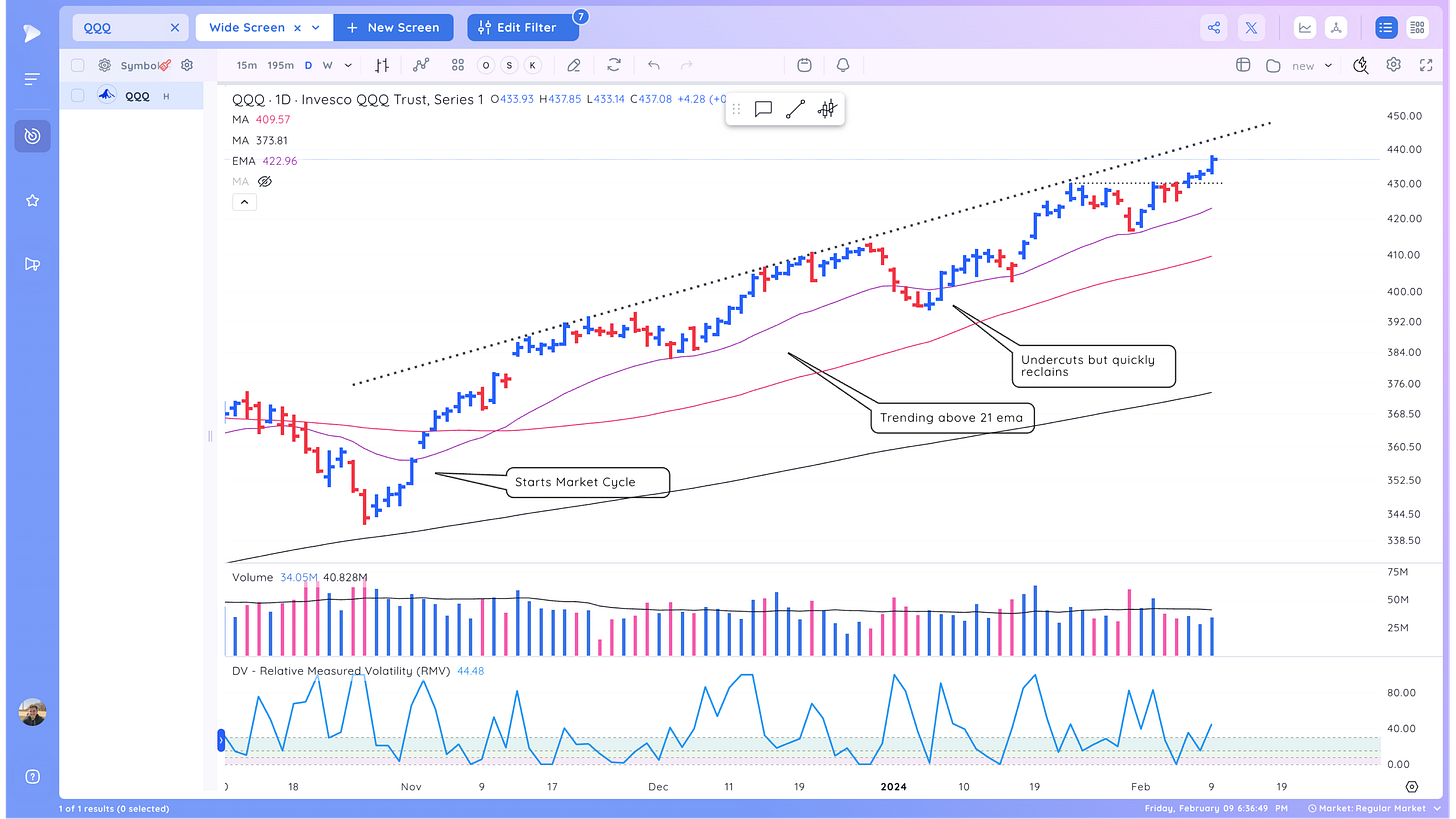Open the app logo home icon
Viewport: 1456px width, 819px height.
[x=32, y=33]
